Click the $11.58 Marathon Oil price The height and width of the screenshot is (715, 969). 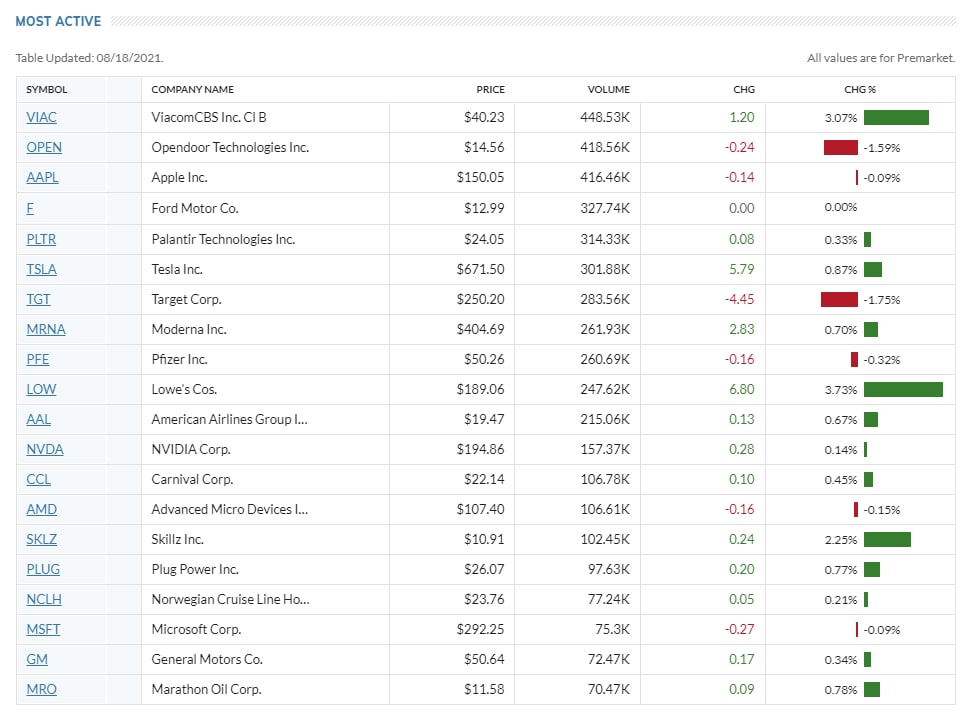pyautogui.click(x=484, y=689)
